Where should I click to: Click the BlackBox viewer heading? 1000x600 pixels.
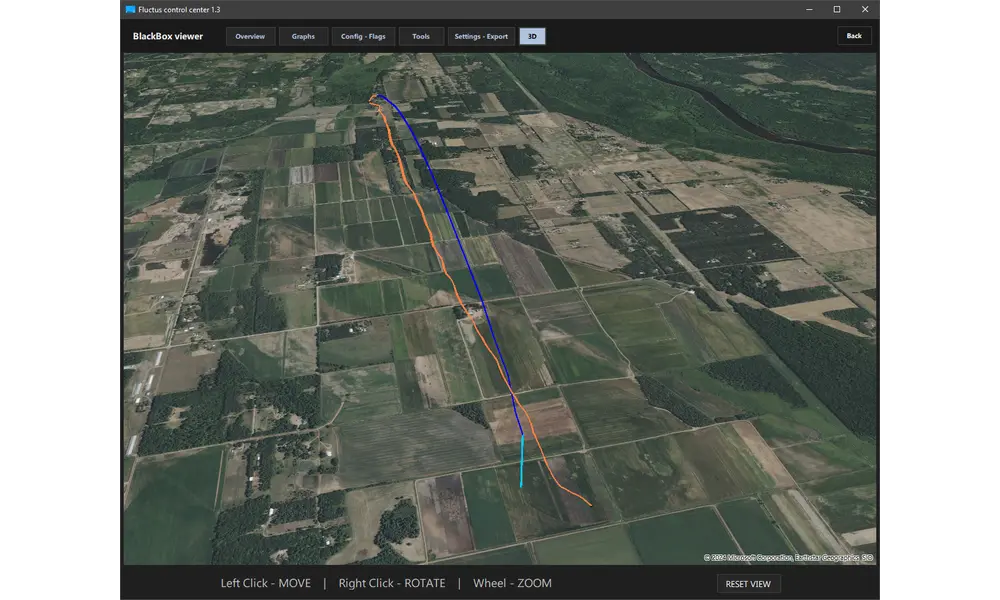[168, 36]
